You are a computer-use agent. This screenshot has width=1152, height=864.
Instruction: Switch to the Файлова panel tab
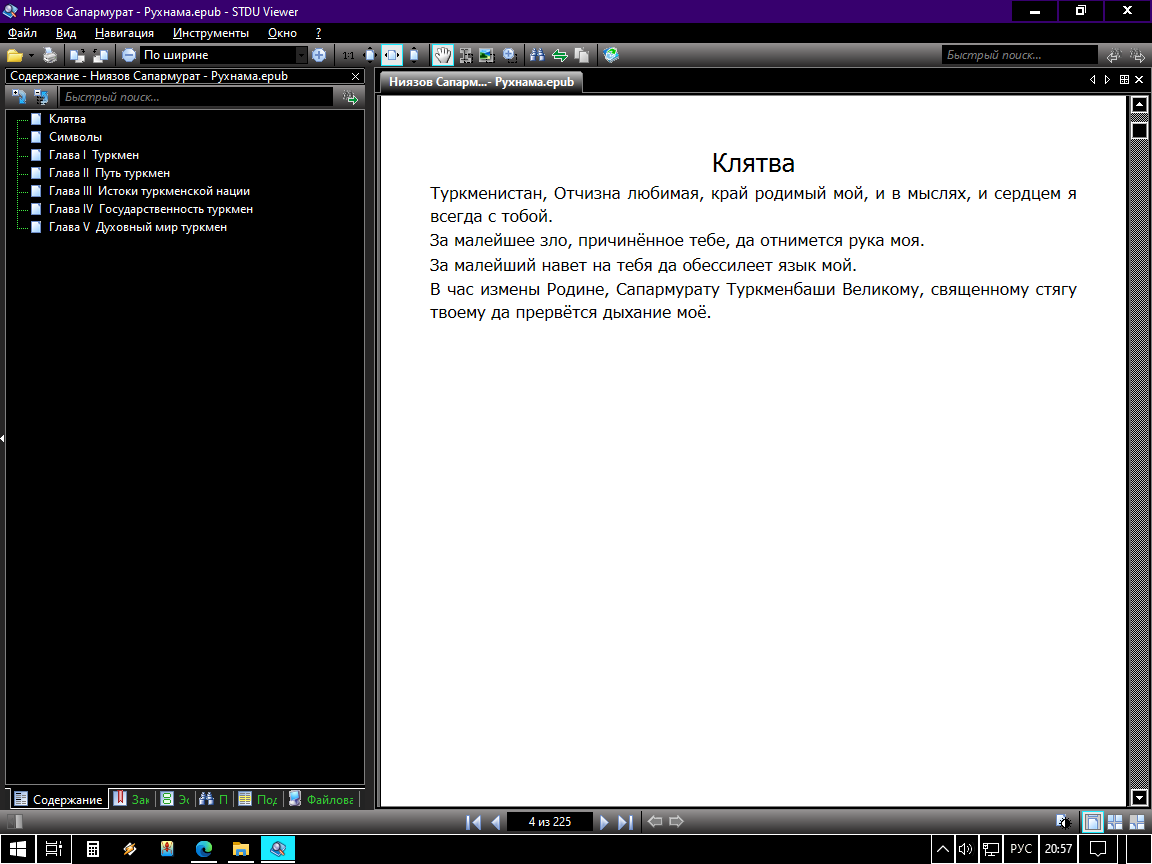(x=321, y=799)
